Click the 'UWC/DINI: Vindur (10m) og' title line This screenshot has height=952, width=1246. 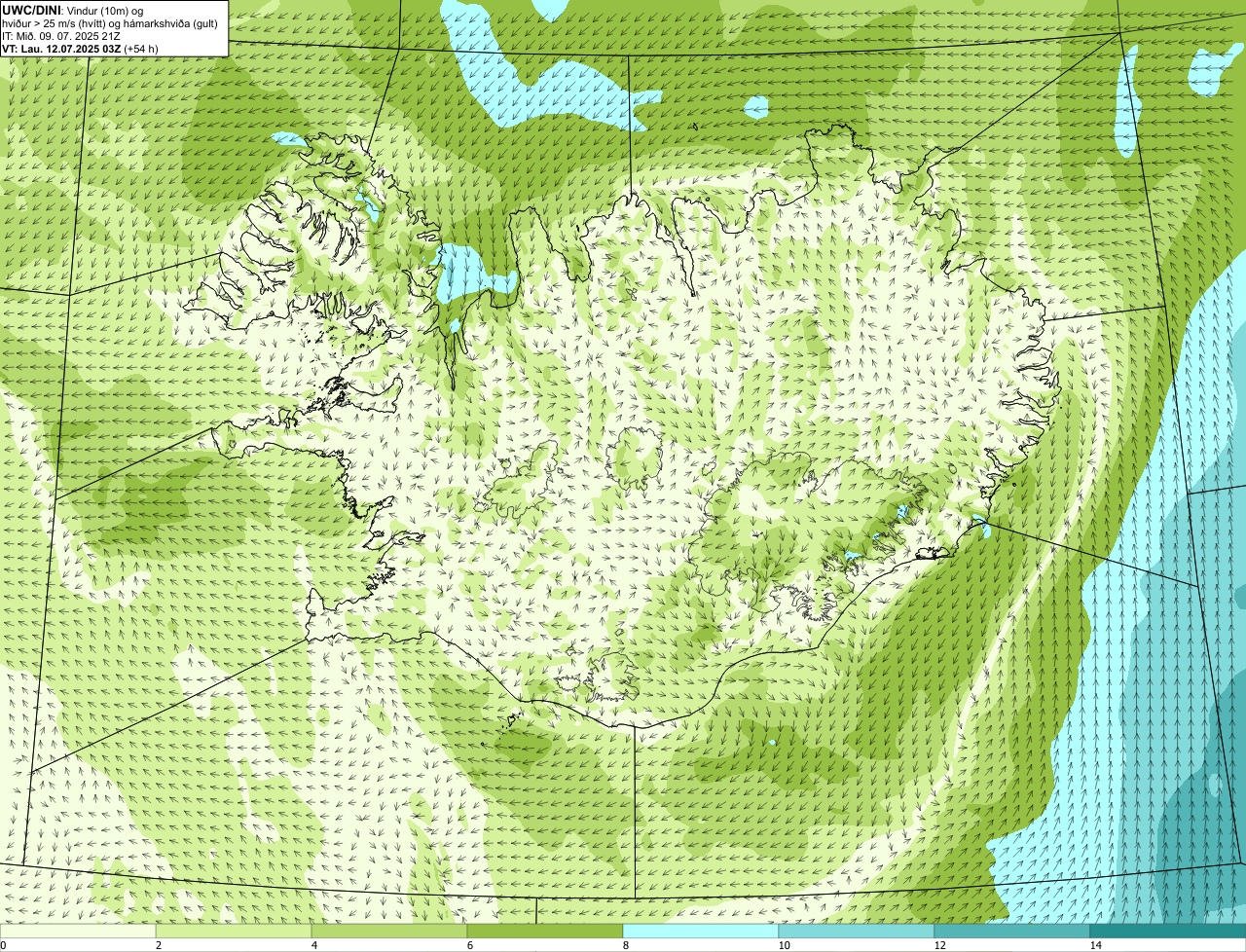point(73,10)
